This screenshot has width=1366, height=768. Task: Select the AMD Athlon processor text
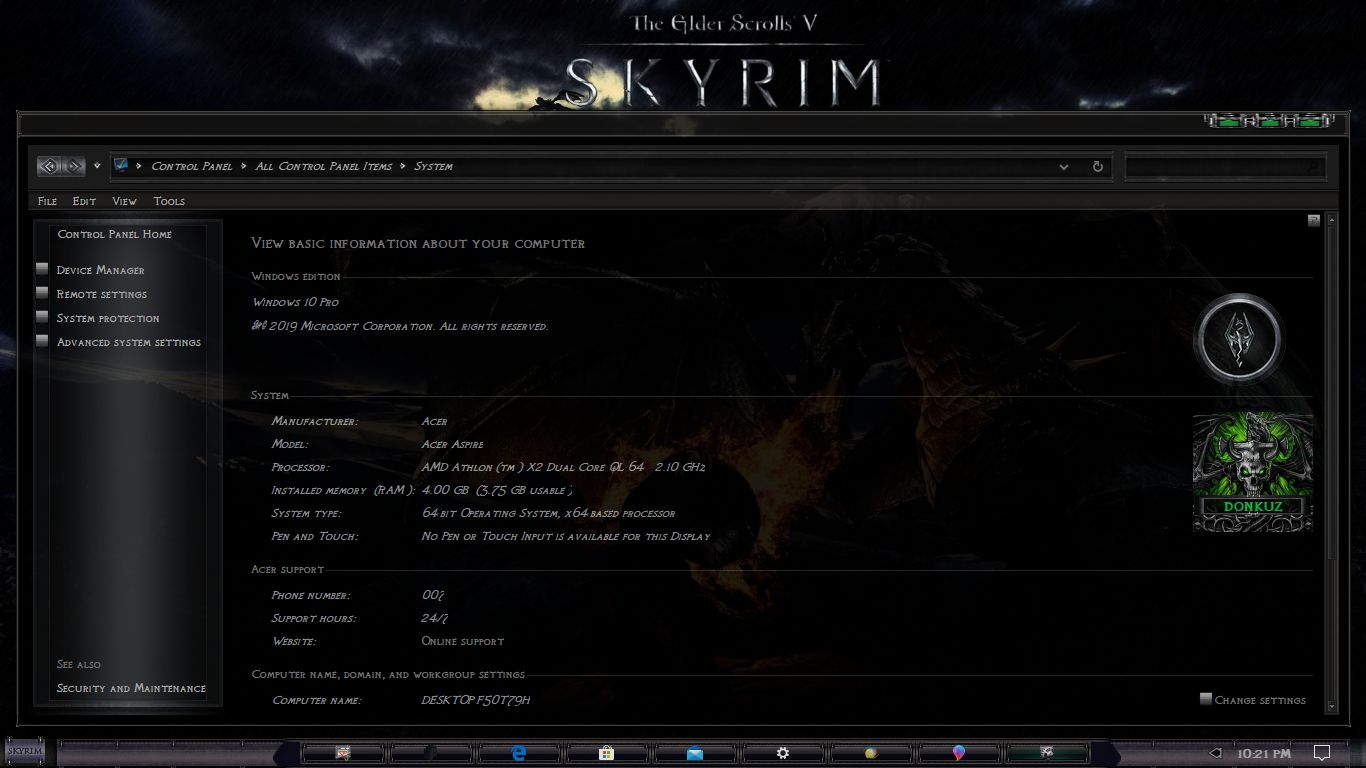tap(564, 467)
